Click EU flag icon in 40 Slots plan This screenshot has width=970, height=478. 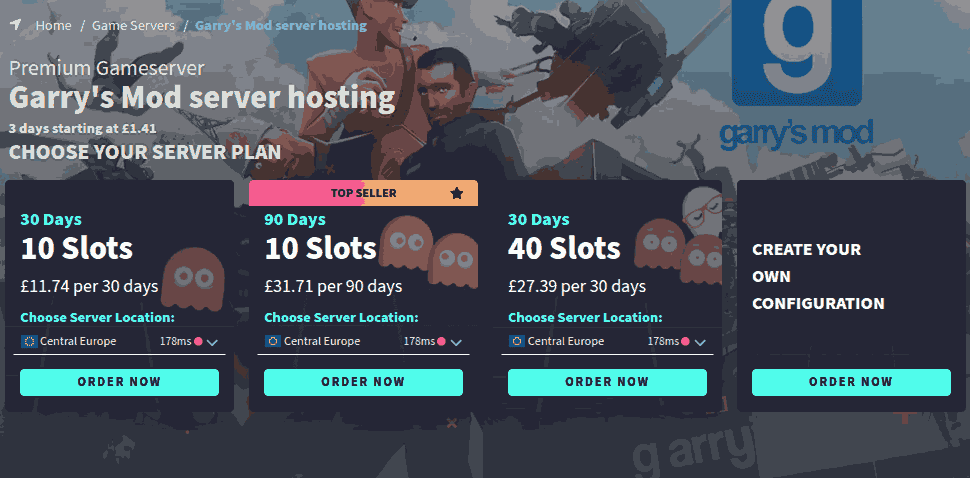(x=517, y=341)
